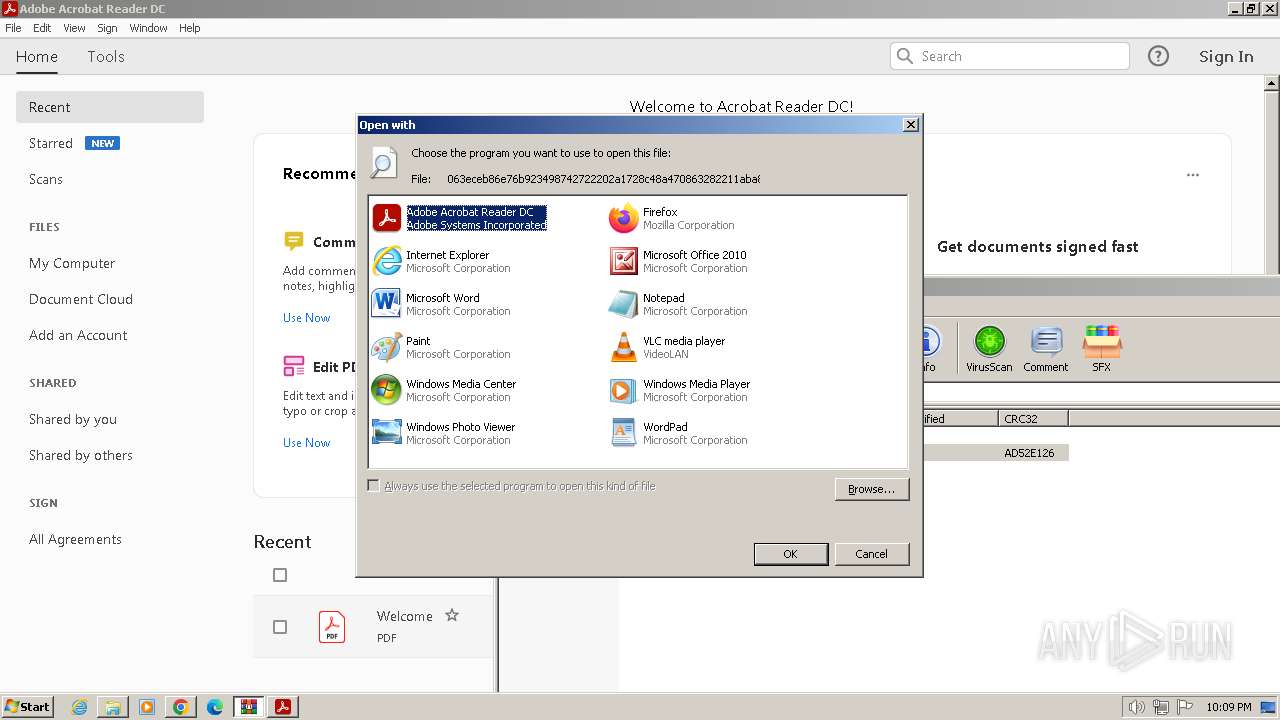Tick the Welcome file row checkbox
Image resolution: width=1280 pixels, height=720 pixels.
(280, 627)
